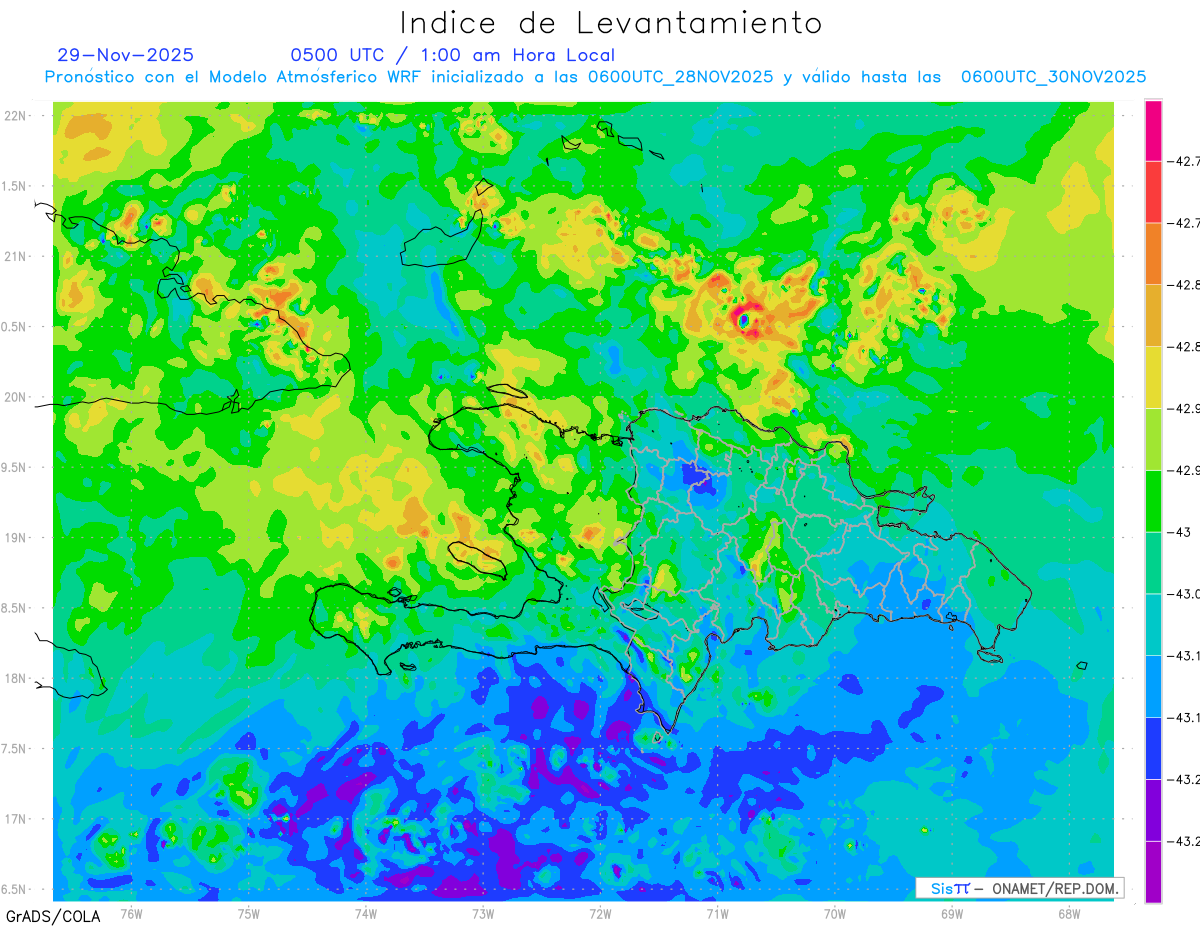Click the '75W' longitude label
Screen dimensions: 1200x927
click(x=249, y=913)
